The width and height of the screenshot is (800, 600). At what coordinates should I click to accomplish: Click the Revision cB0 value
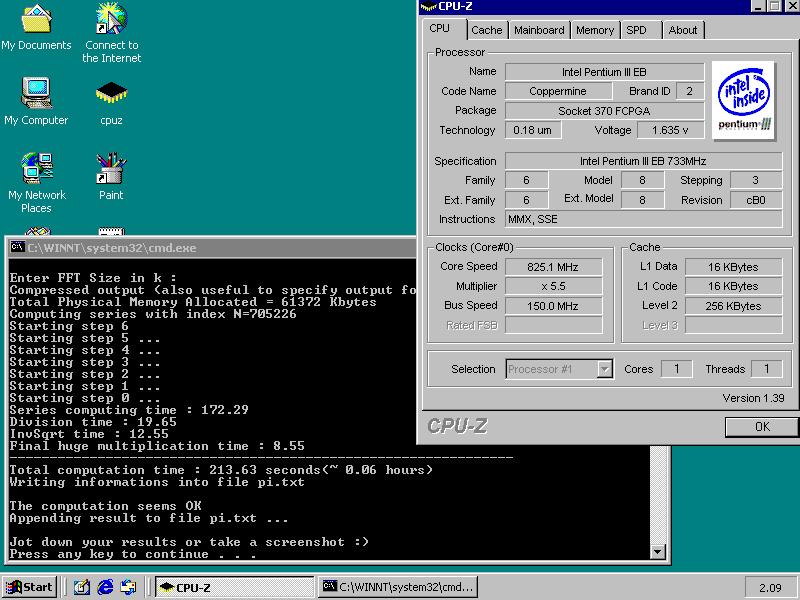point(756,200)
